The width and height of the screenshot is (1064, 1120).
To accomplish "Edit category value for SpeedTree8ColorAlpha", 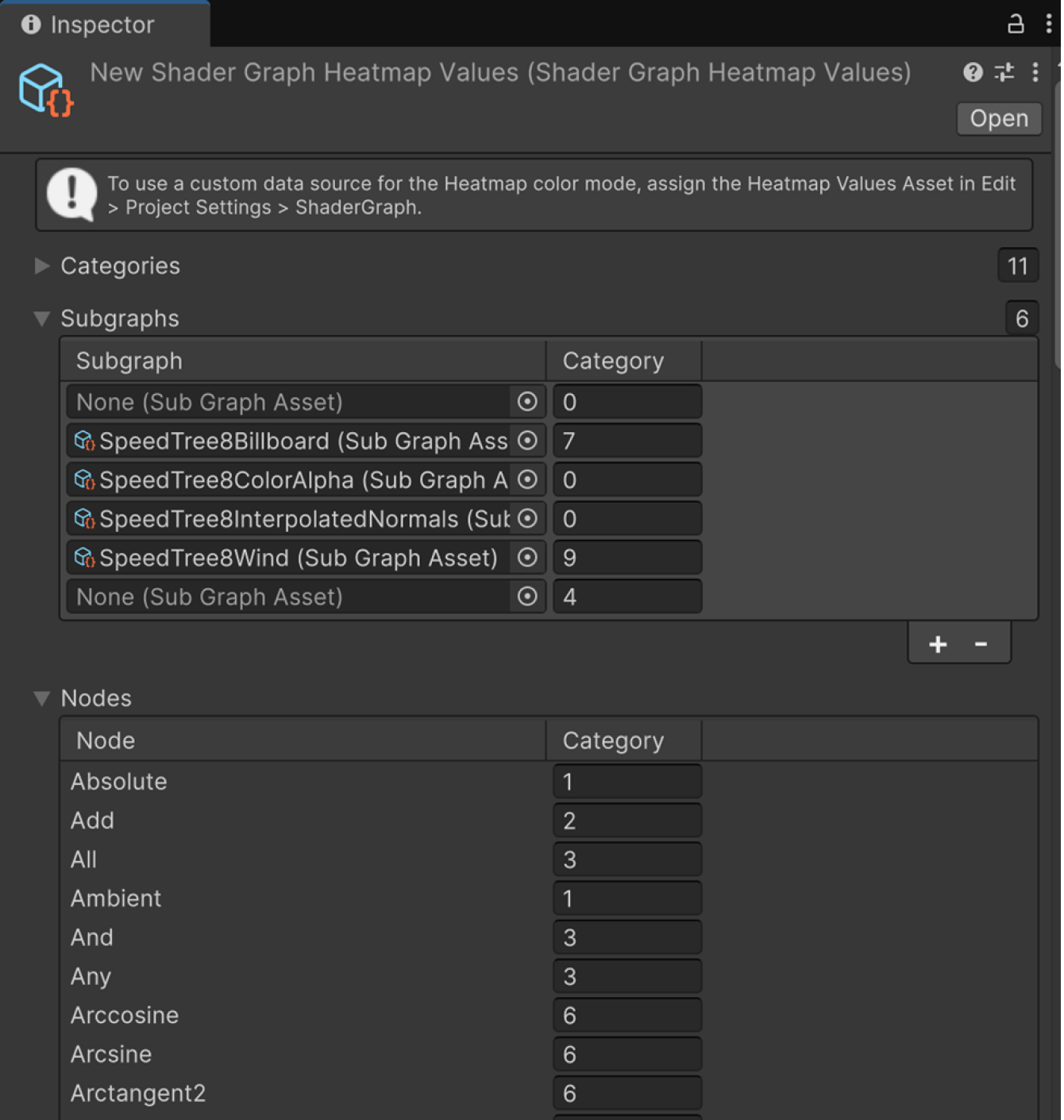I will [x=627, y=480].
